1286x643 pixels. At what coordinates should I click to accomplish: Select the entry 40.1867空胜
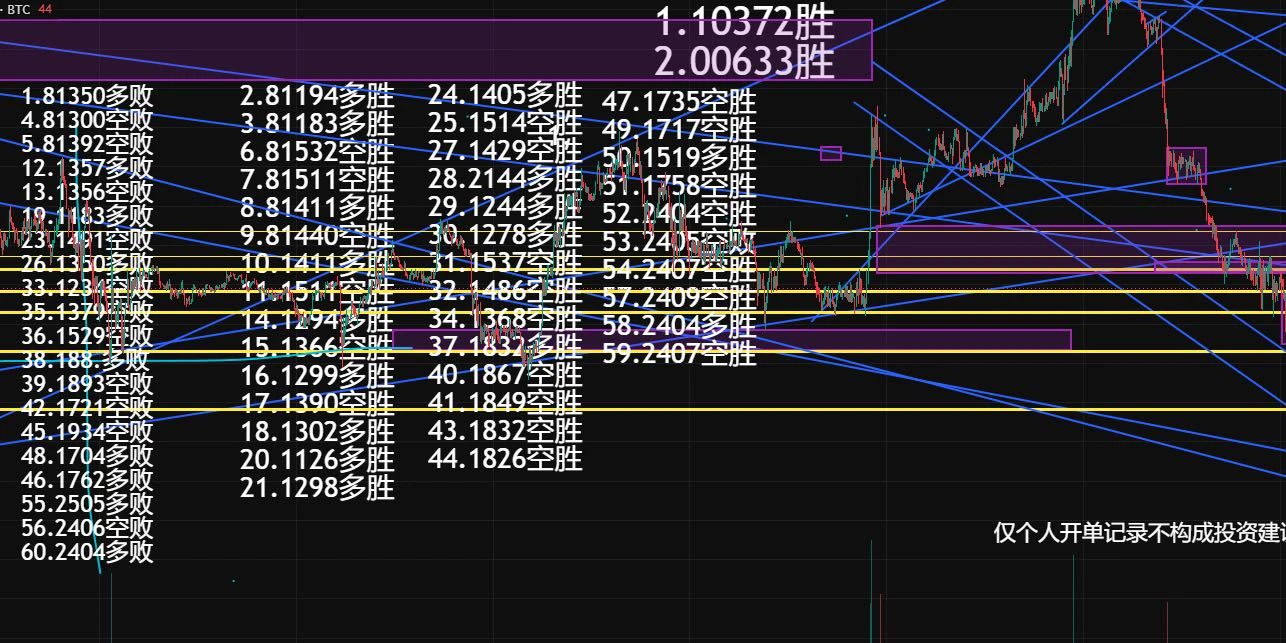pyautogui.click(x=505, y=375)
